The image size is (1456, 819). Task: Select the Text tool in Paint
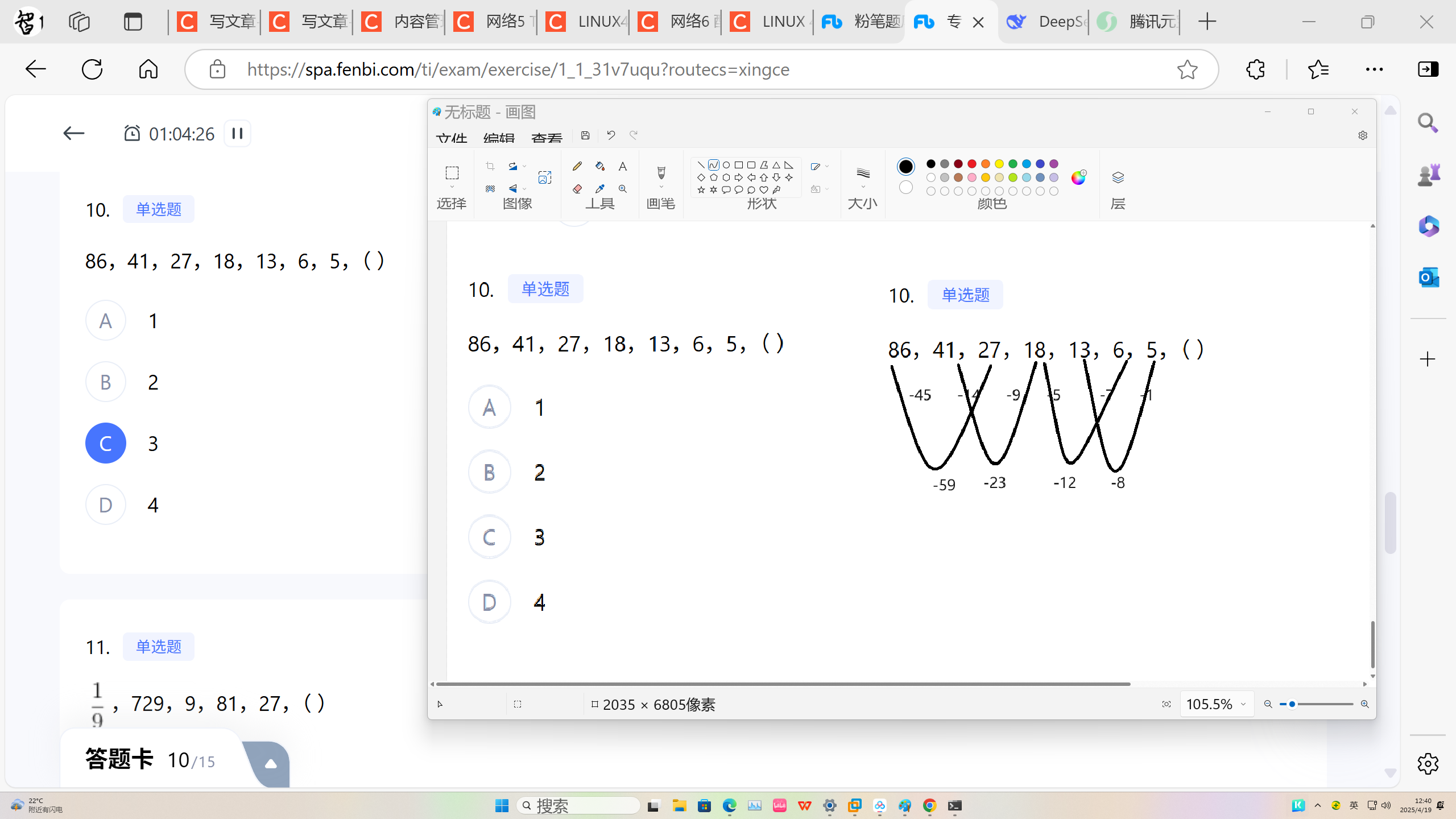623,166
